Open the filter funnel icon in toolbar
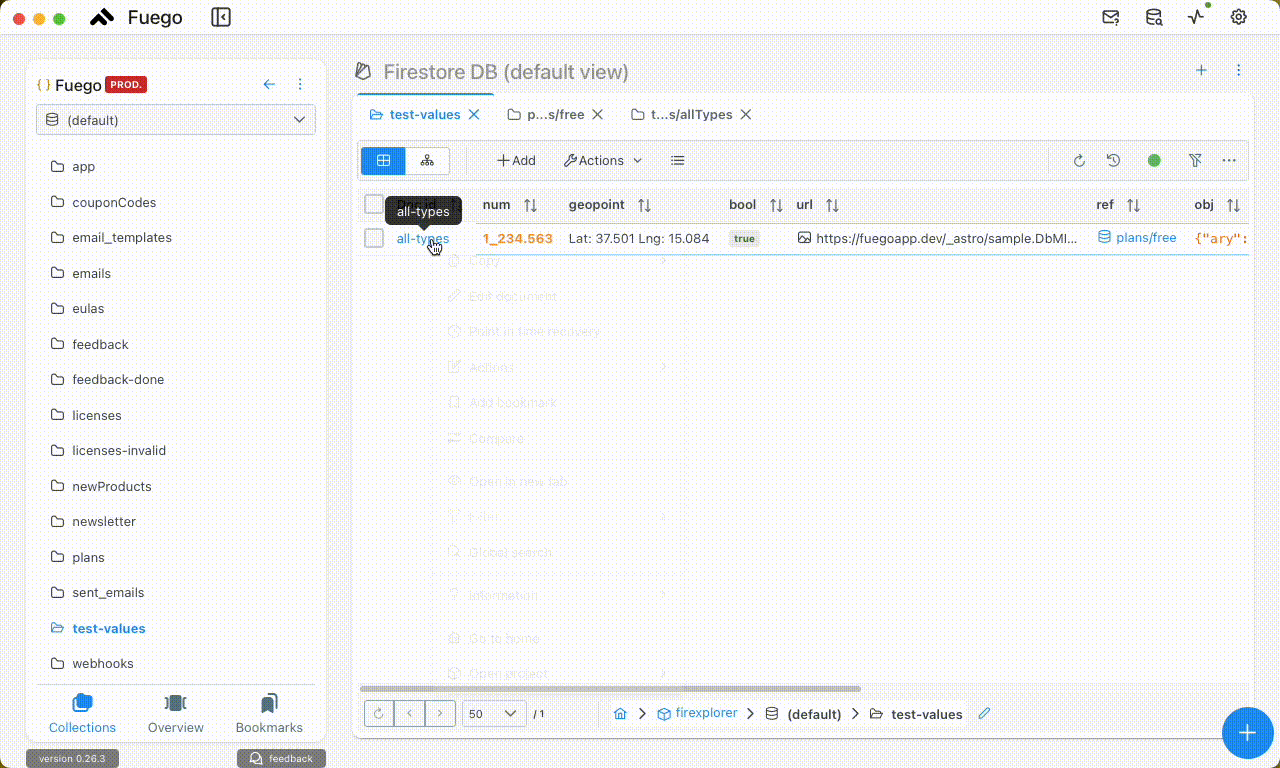Viewport: 1280px width, 768px height. 1195,160
